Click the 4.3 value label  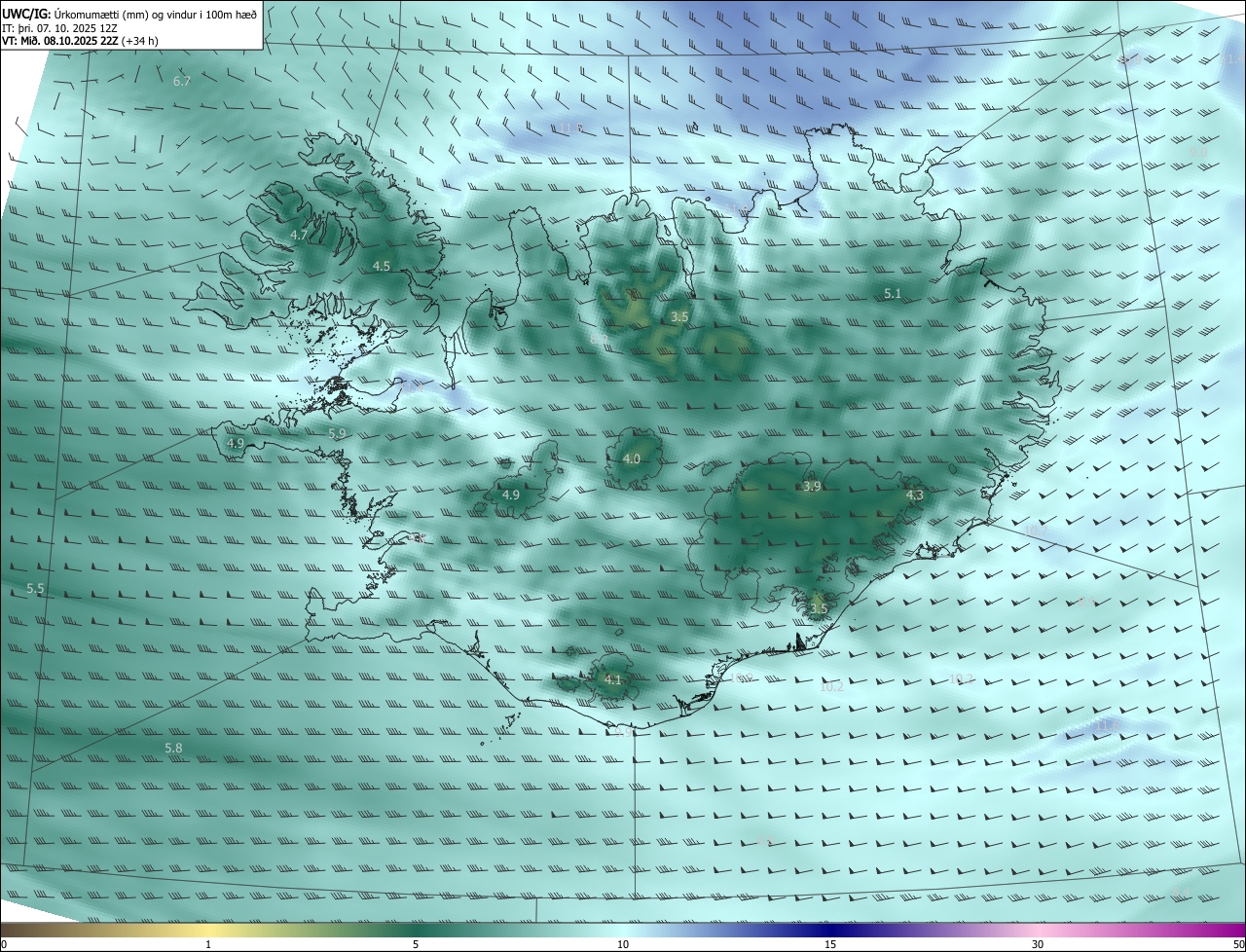(914, 495)
